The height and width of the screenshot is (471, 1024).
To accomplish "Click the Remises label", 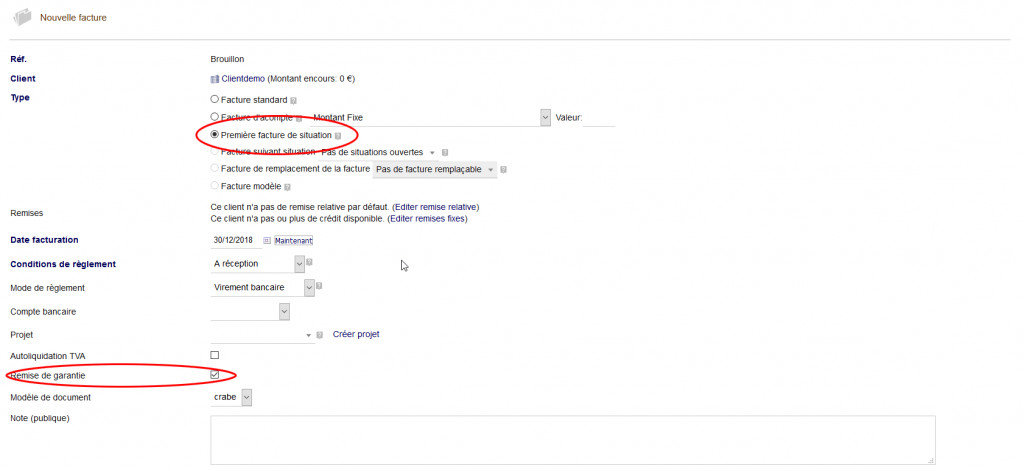I will (25, 213).
